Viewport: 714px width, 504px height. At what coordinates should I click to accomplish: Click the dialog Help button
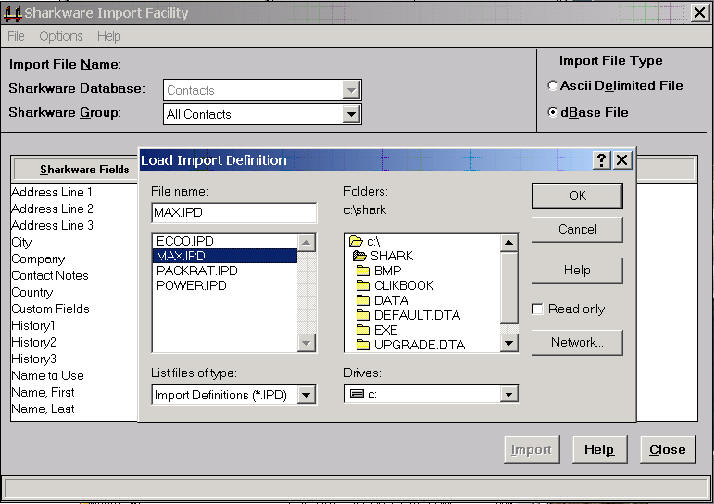tap(577, 270)
